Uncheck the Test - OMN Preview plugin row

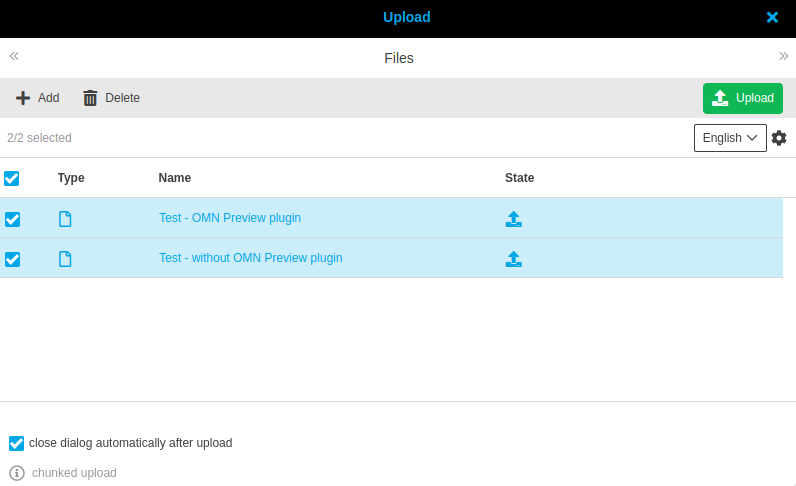point(13,219)
